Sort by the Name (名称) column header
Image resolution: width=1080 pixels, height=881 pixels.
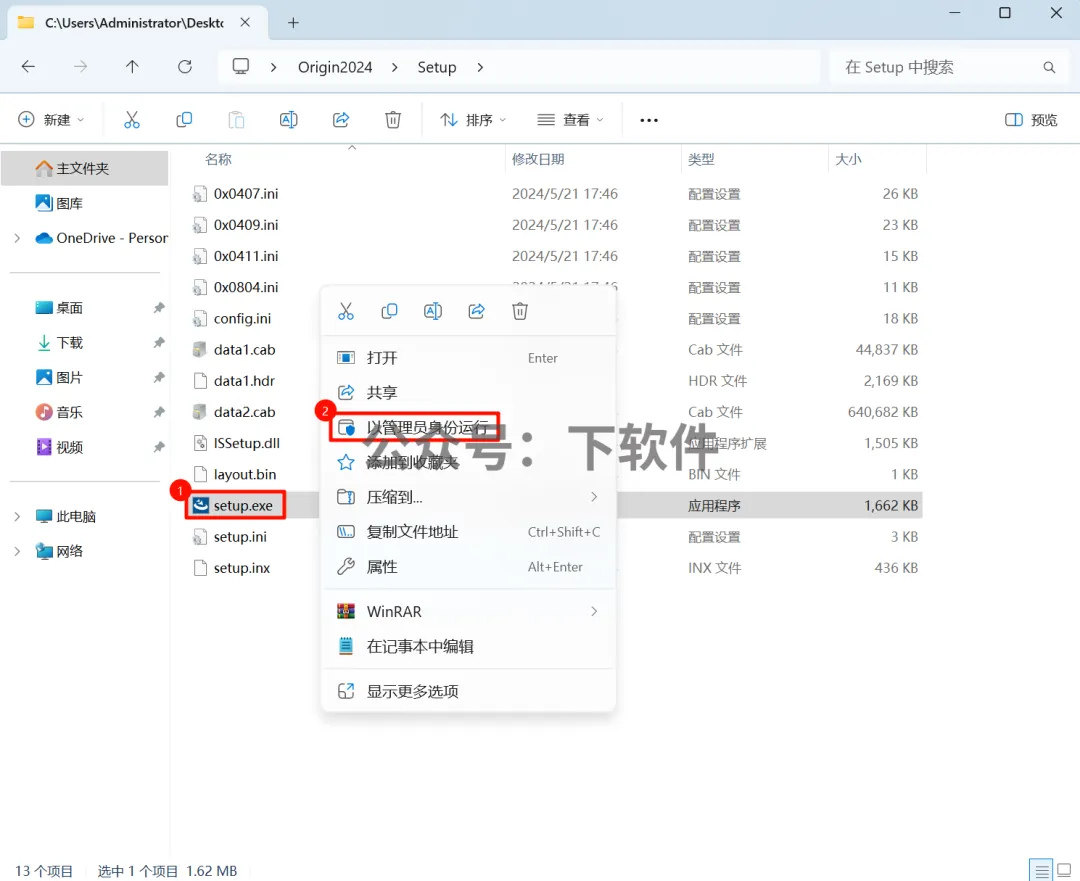(x=218, y=160)
